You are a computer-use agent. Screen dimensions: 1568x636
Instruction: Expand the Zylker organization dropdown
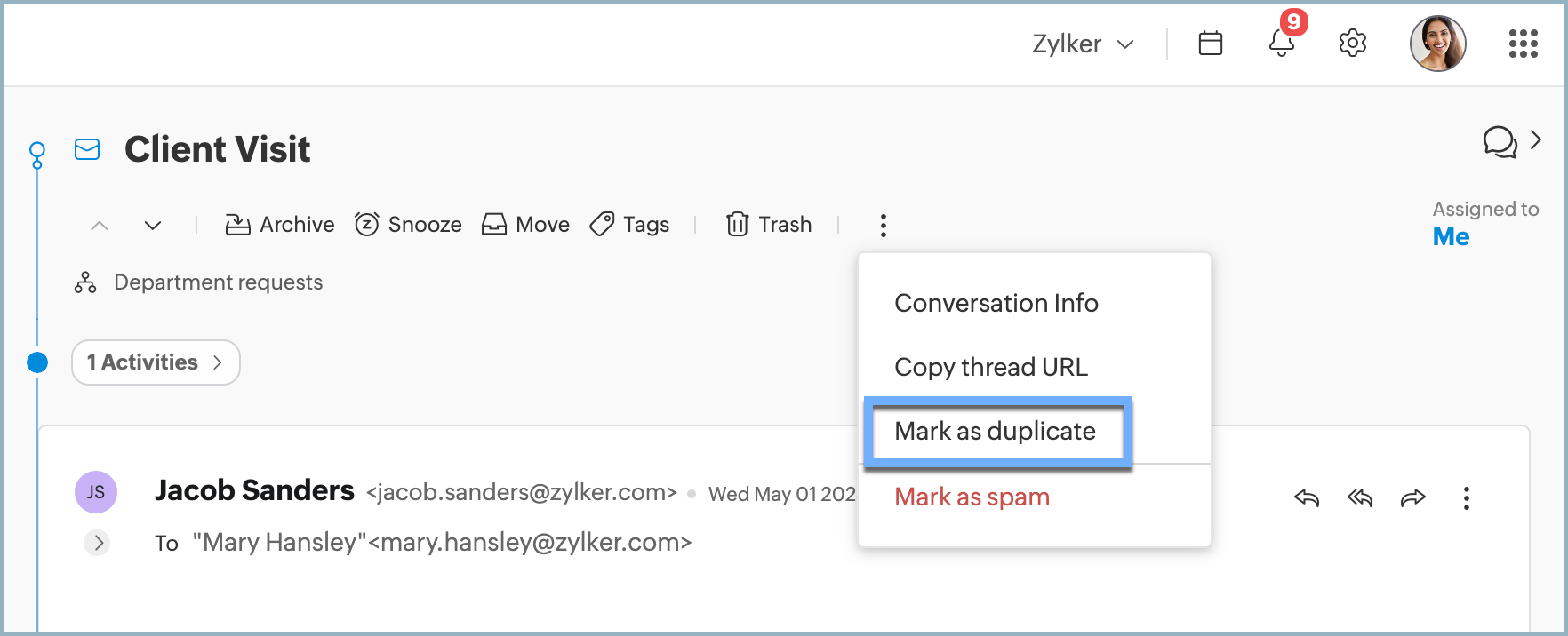click(x=1083, y=44)
